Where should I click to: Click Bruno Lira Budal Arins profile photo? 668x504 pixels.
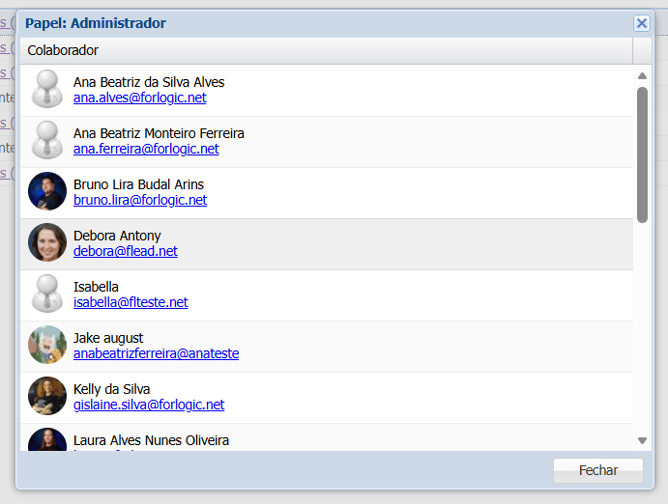tap(47, 191)
